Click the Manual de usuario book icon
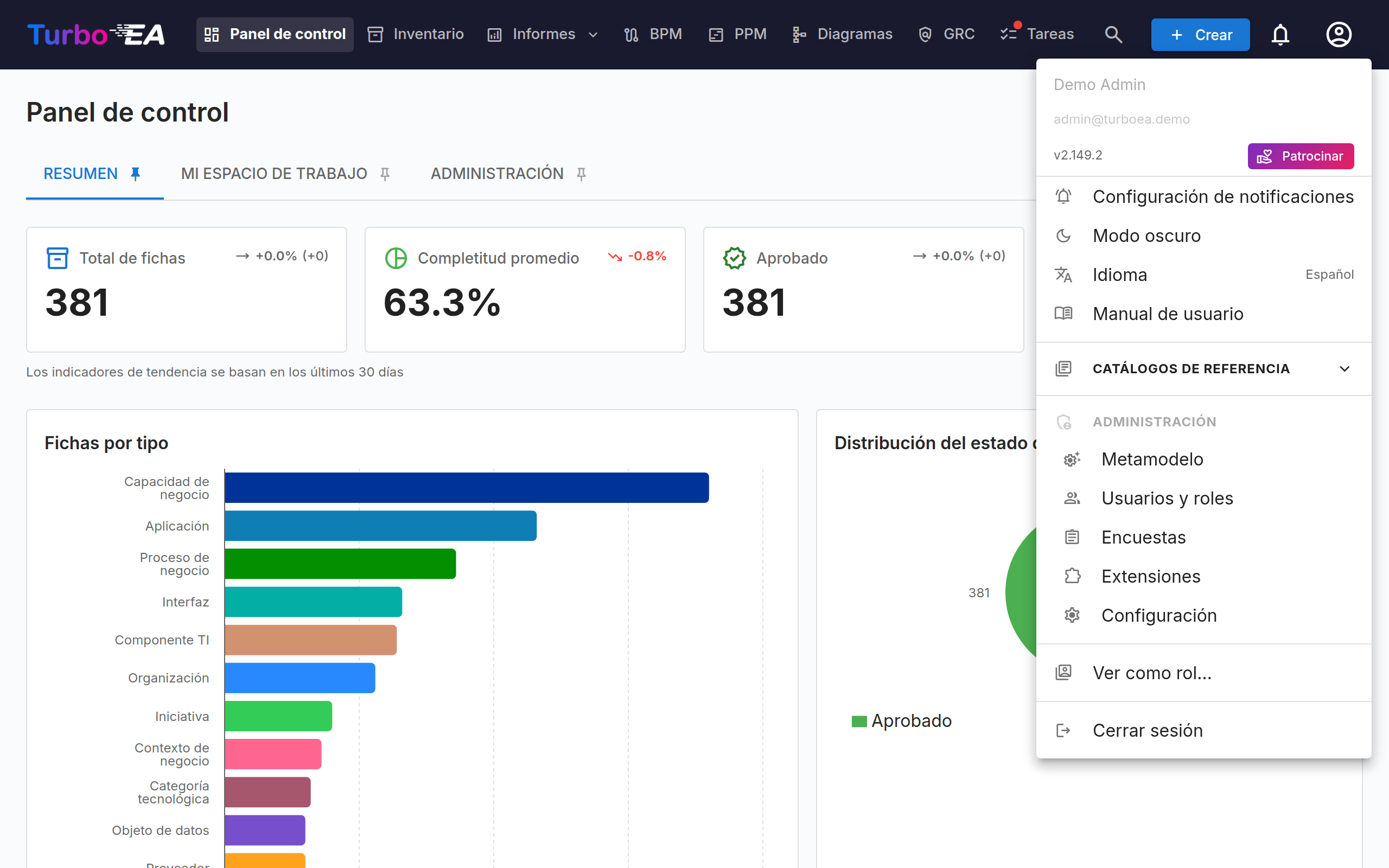 pos(1063,314)
